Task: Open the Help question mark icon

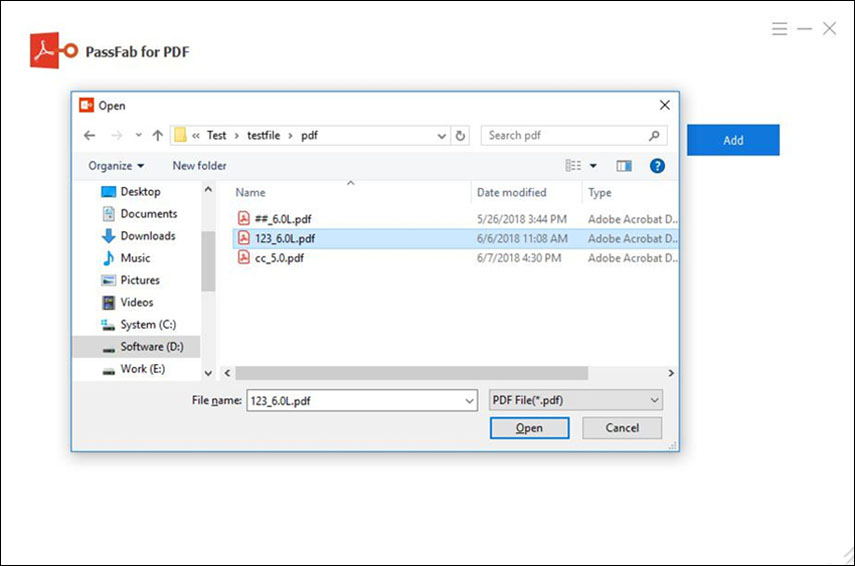Action: point(657,165)
